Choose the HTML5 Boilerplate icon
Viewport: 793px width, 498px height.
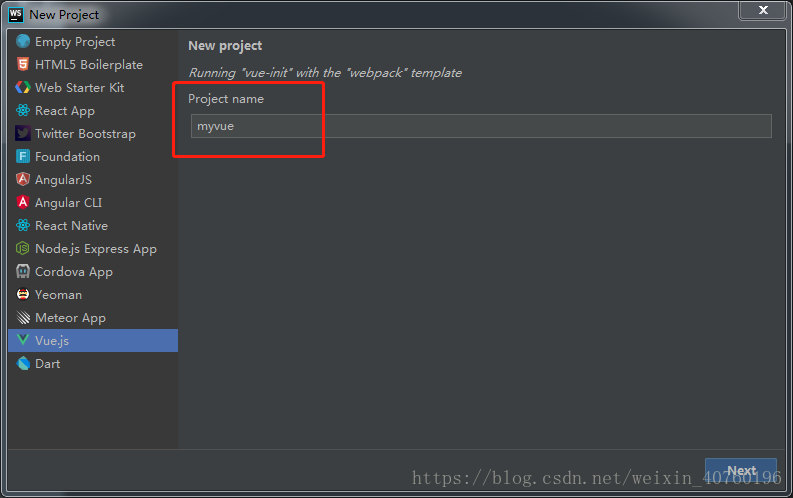tap(23, 64)
